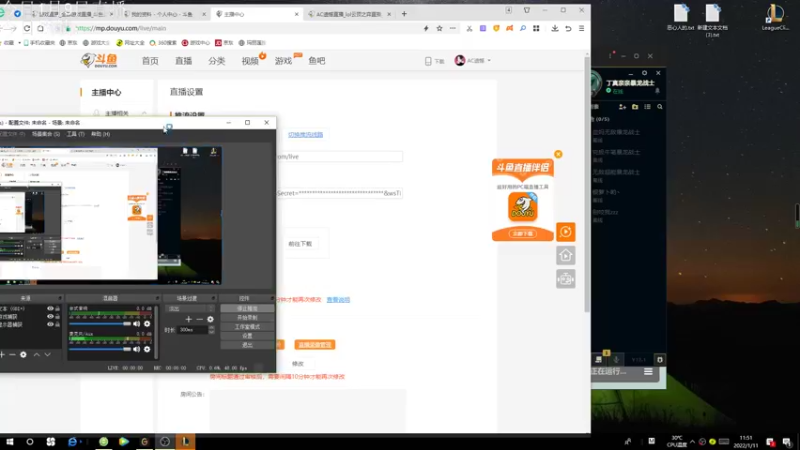Click the browser page vertical scrollbar
Image resolution: width=800 pixels, height=450 pixels.
(587, 184)
